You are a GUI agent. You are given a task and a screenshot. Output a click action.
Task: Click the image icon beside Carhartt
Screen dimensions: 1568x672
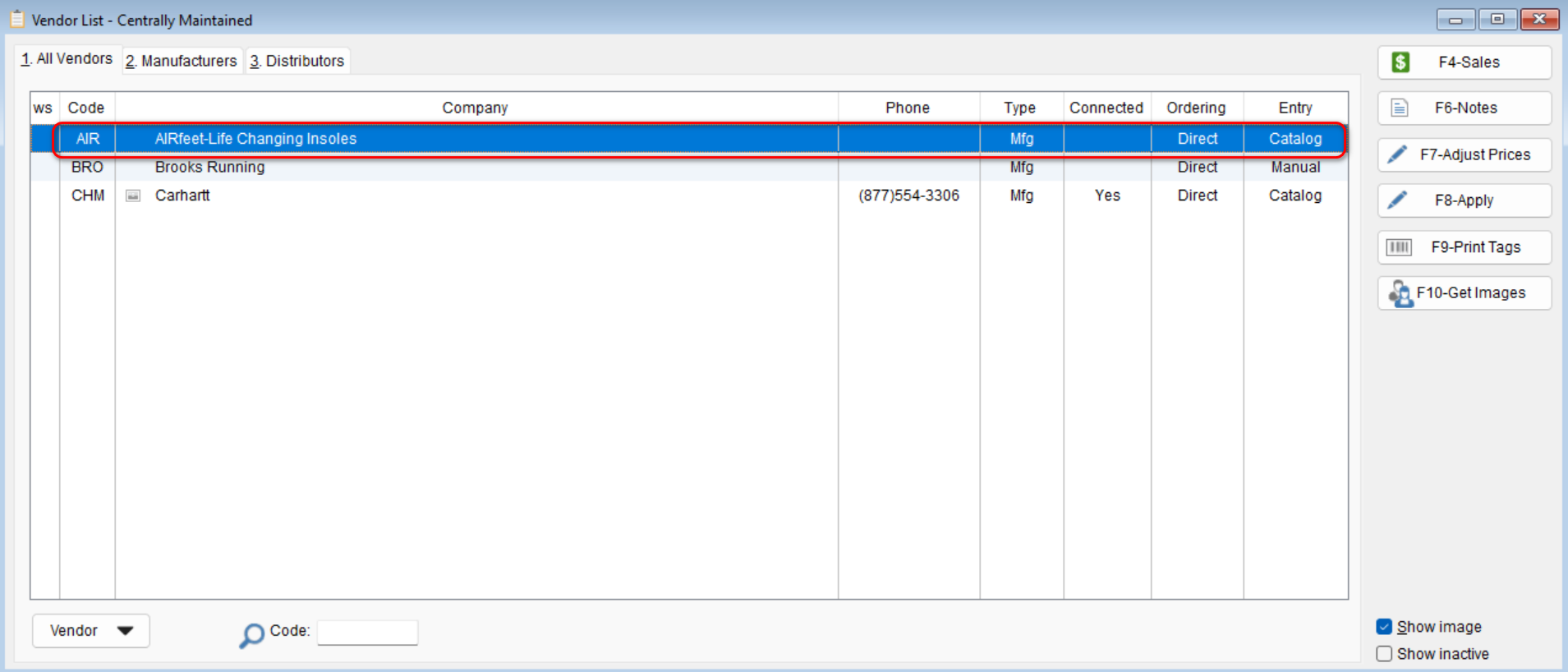(x=133, y=196)
